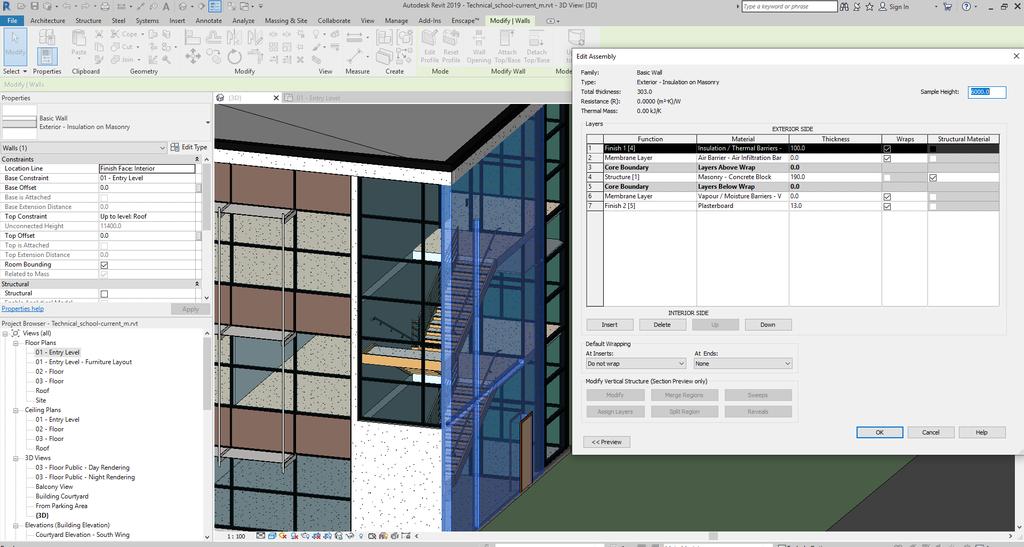Toggle the Room Bounding checkbox in Properties
The height and width of the screenshot is (547, 1024).
(x=104, y=265)
